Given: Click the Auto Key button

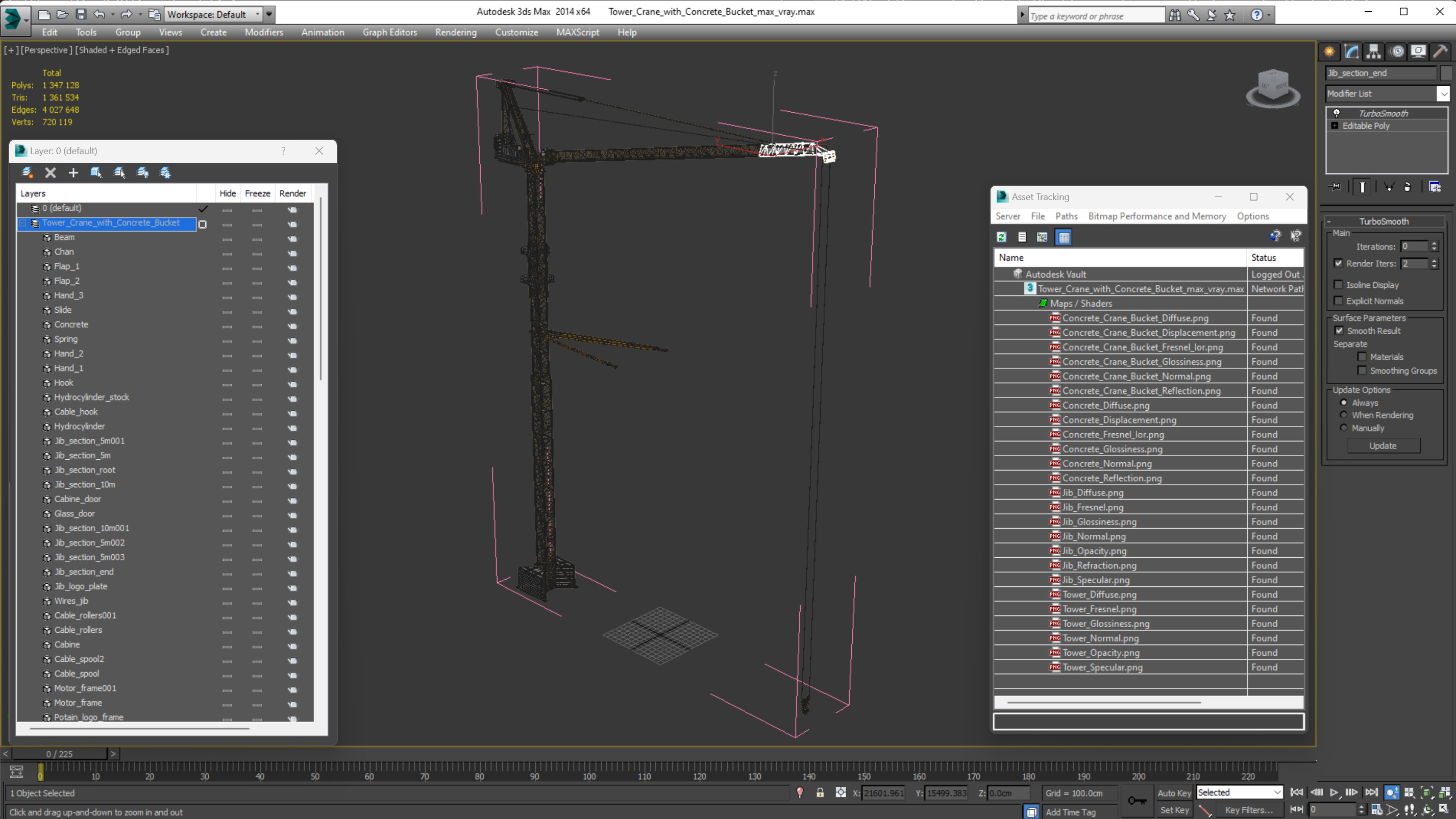Looking at the screenshot, I should 1174,792.
